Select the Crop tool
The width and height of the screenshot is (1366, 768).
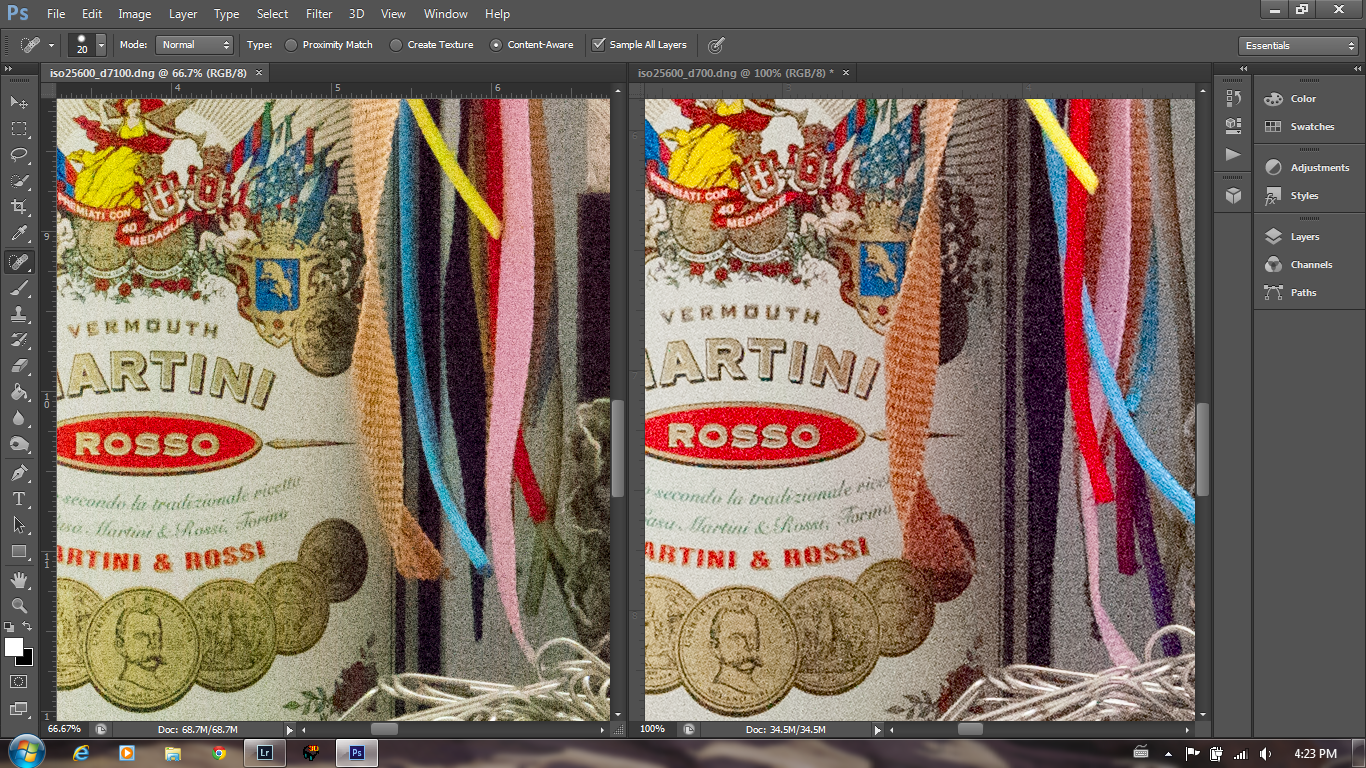19,207
